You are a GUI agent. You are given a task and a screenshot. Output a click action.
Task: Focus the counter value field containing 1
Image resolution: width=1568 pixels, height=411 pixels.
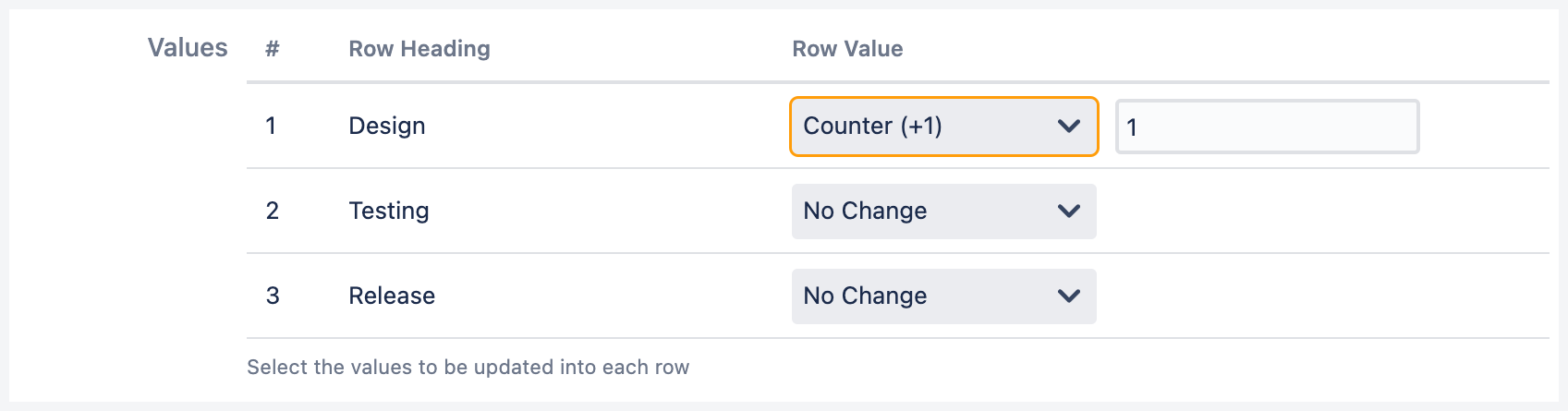point(1267,127)
